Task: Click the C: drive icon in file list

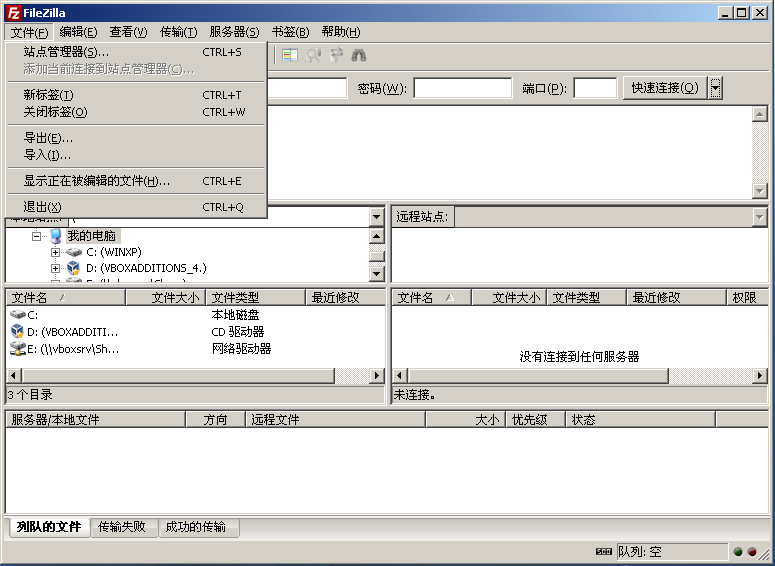Action: tap(18, 314)
